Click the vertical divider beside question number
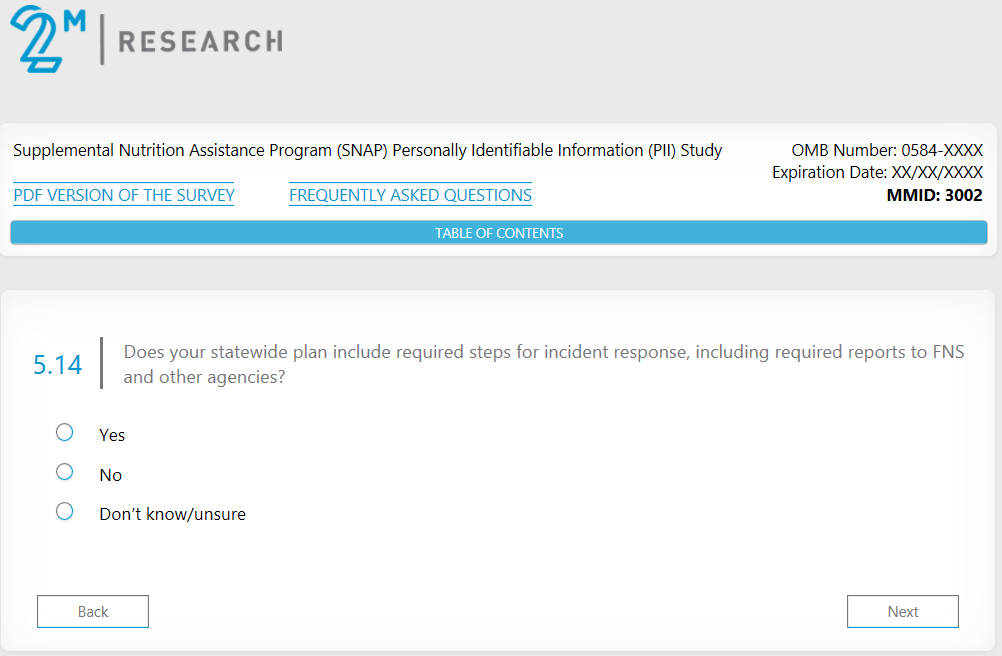Viewport: 1002px width, 656px height. click(101, 363)
